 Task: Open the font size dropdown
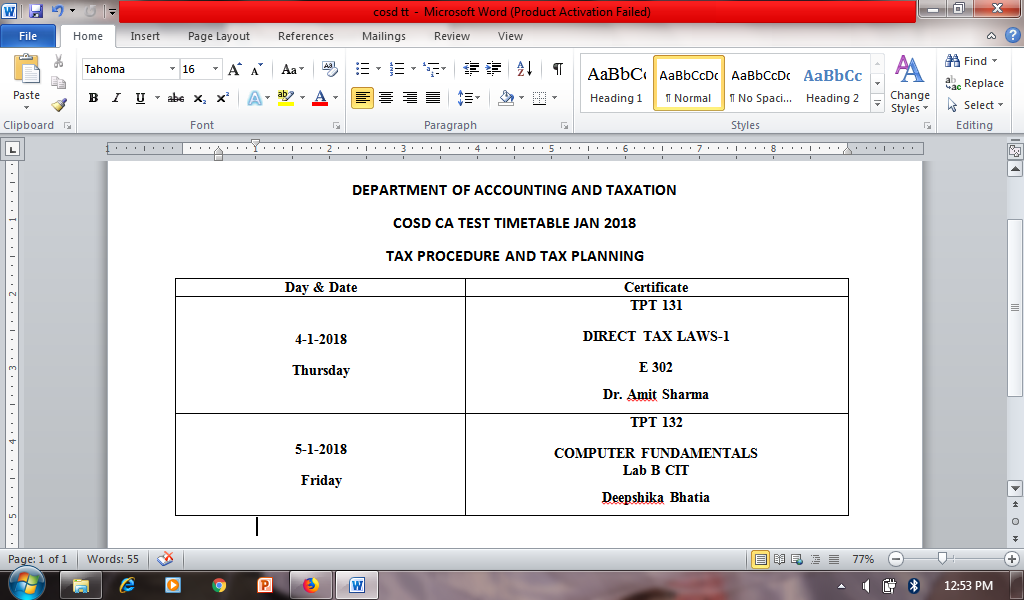click(x=216, y=69)
